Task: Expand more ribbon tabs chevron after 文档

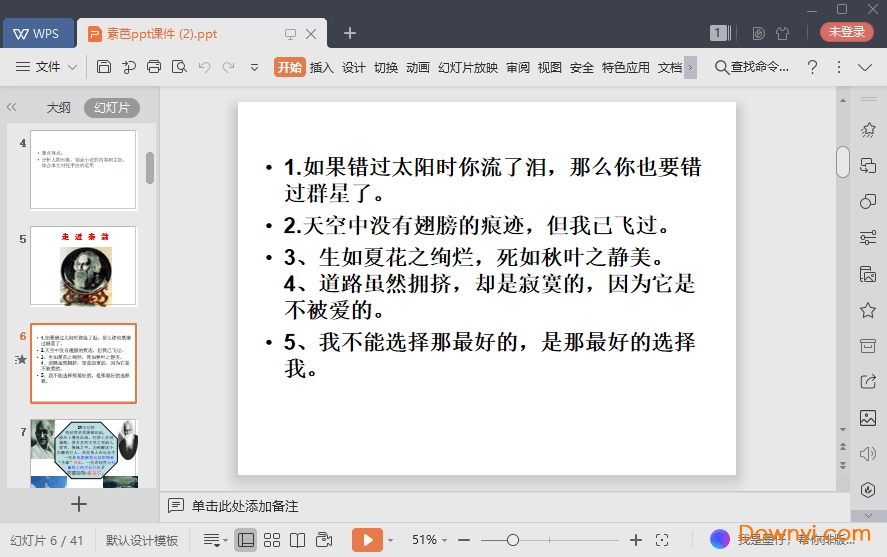Action: [x=690, y=67]
